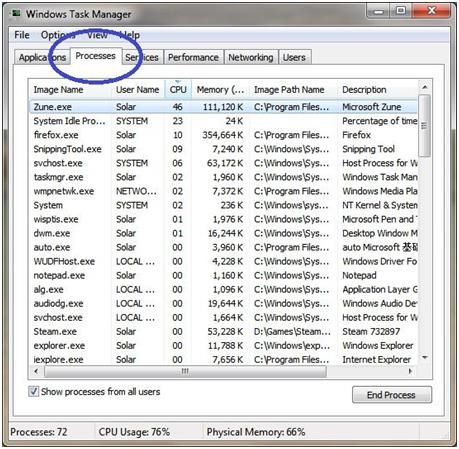The image size is (459, 449).
Task: Sort by the Memory column header
Action: (220, 90)
